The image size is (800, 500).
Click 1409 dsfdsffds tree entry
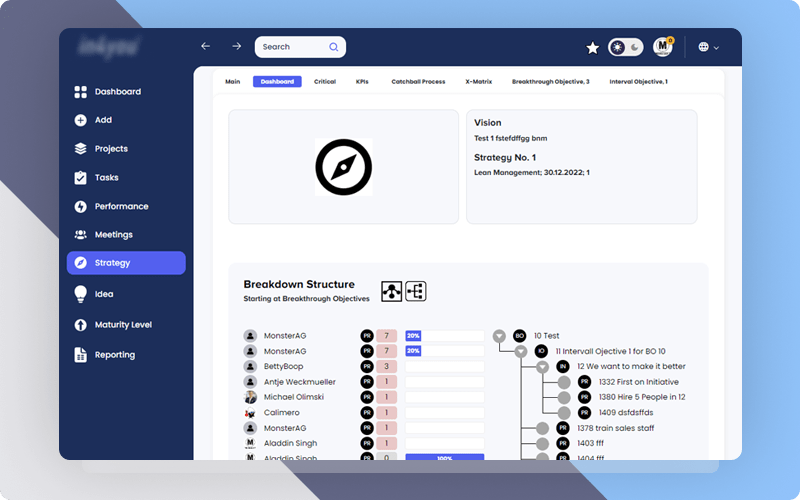626,412
